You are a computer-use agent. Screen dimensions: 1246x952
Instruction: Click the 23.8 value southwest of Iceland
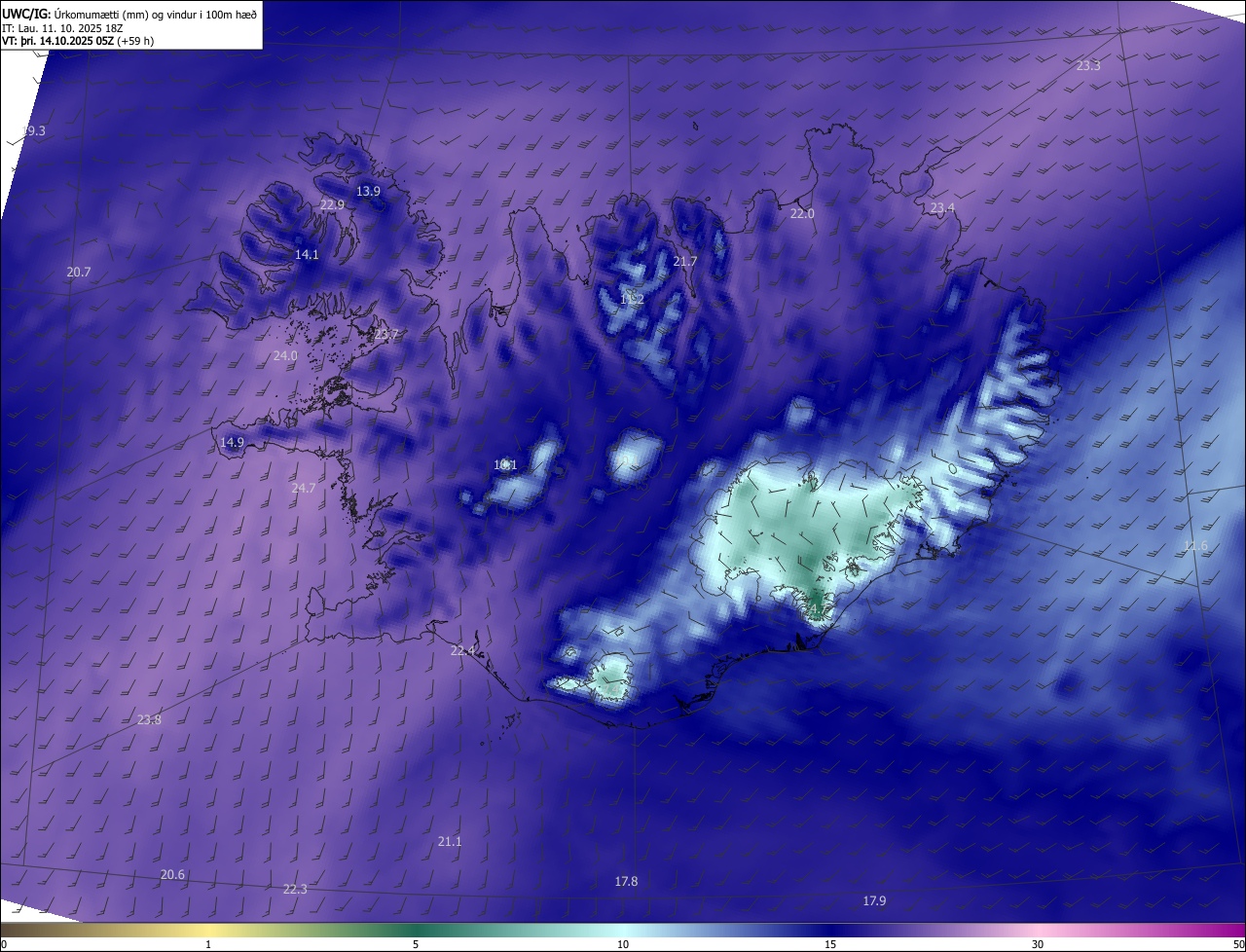click(x=149, y=719)
